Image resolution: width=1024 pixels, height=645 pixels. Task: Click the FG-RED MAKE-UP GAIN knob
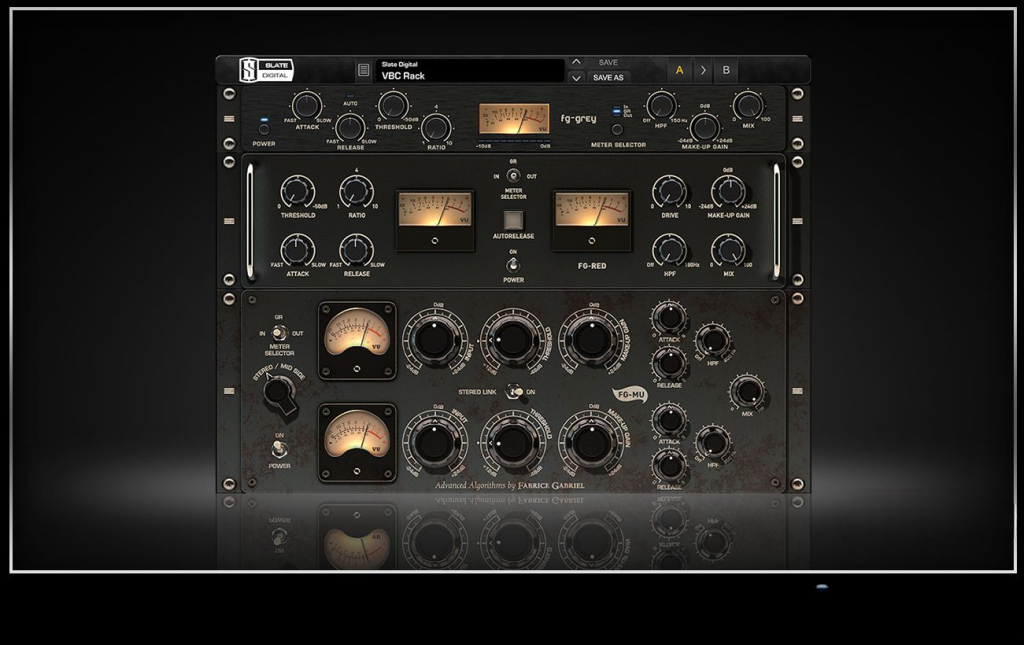(728, 192)
